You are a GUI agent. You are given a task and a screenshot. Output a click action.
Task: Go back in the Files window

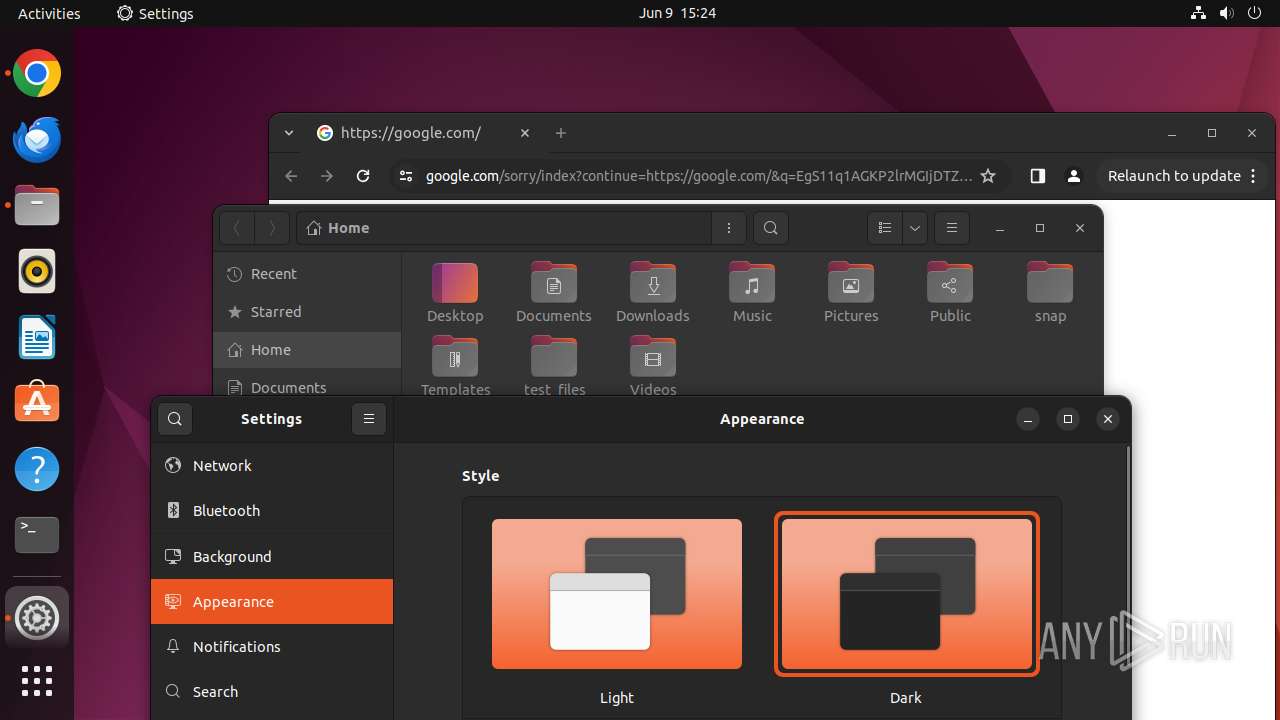point(237,228)
